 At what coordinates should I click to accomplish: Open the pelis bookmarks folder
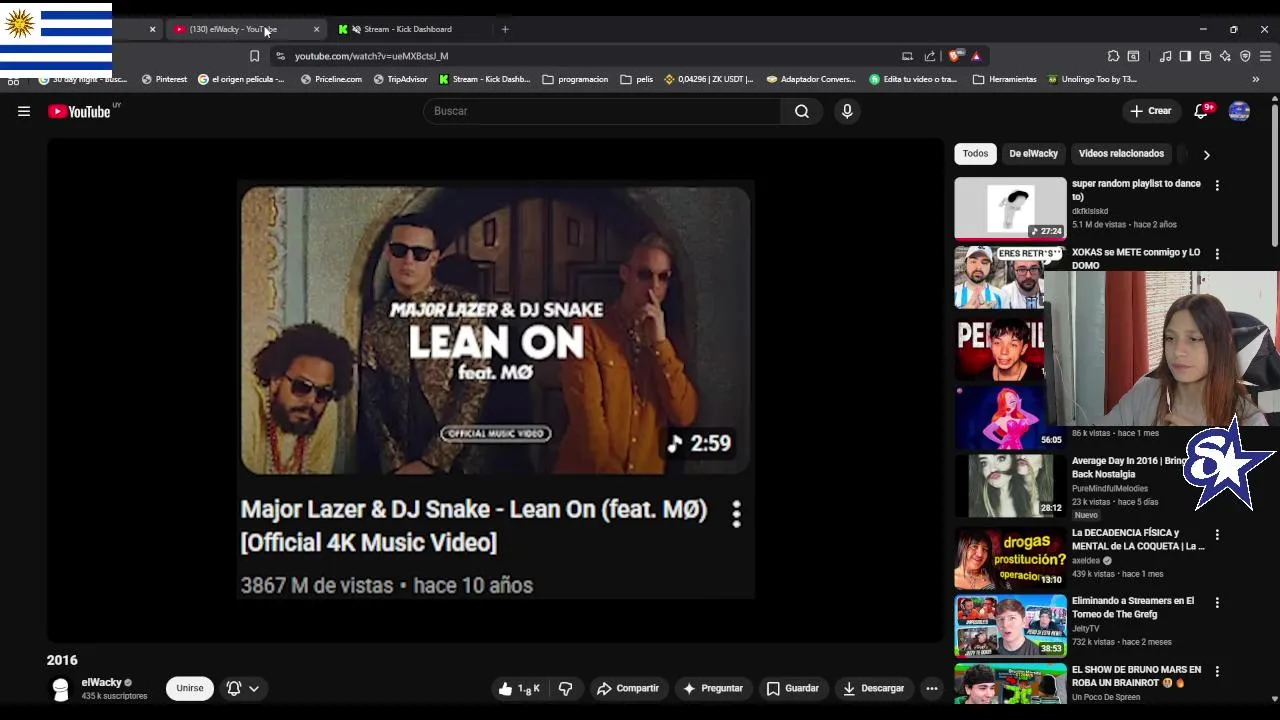637,79
